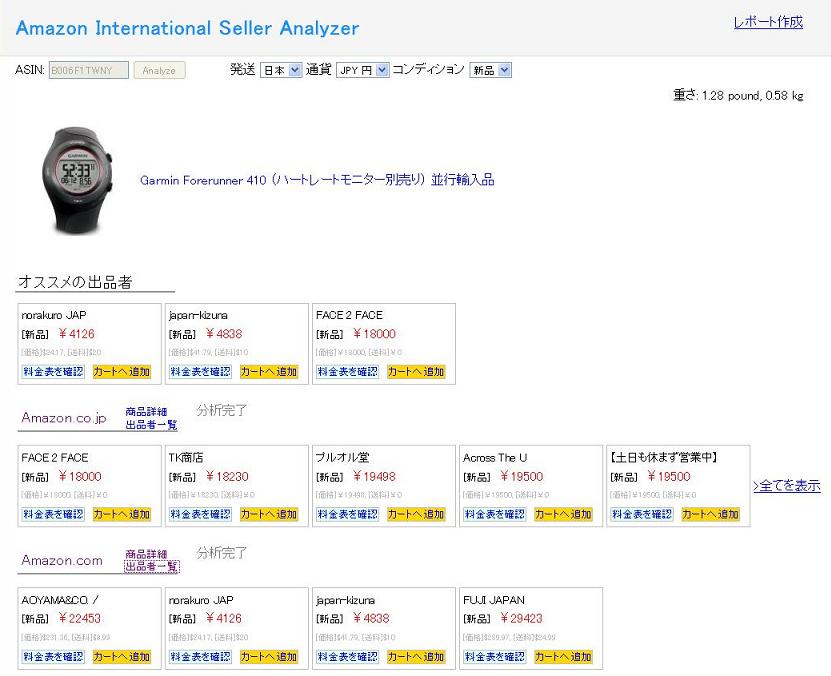Click the ¥22453 price
Screen dimensions: 831x676
(79, 619)
